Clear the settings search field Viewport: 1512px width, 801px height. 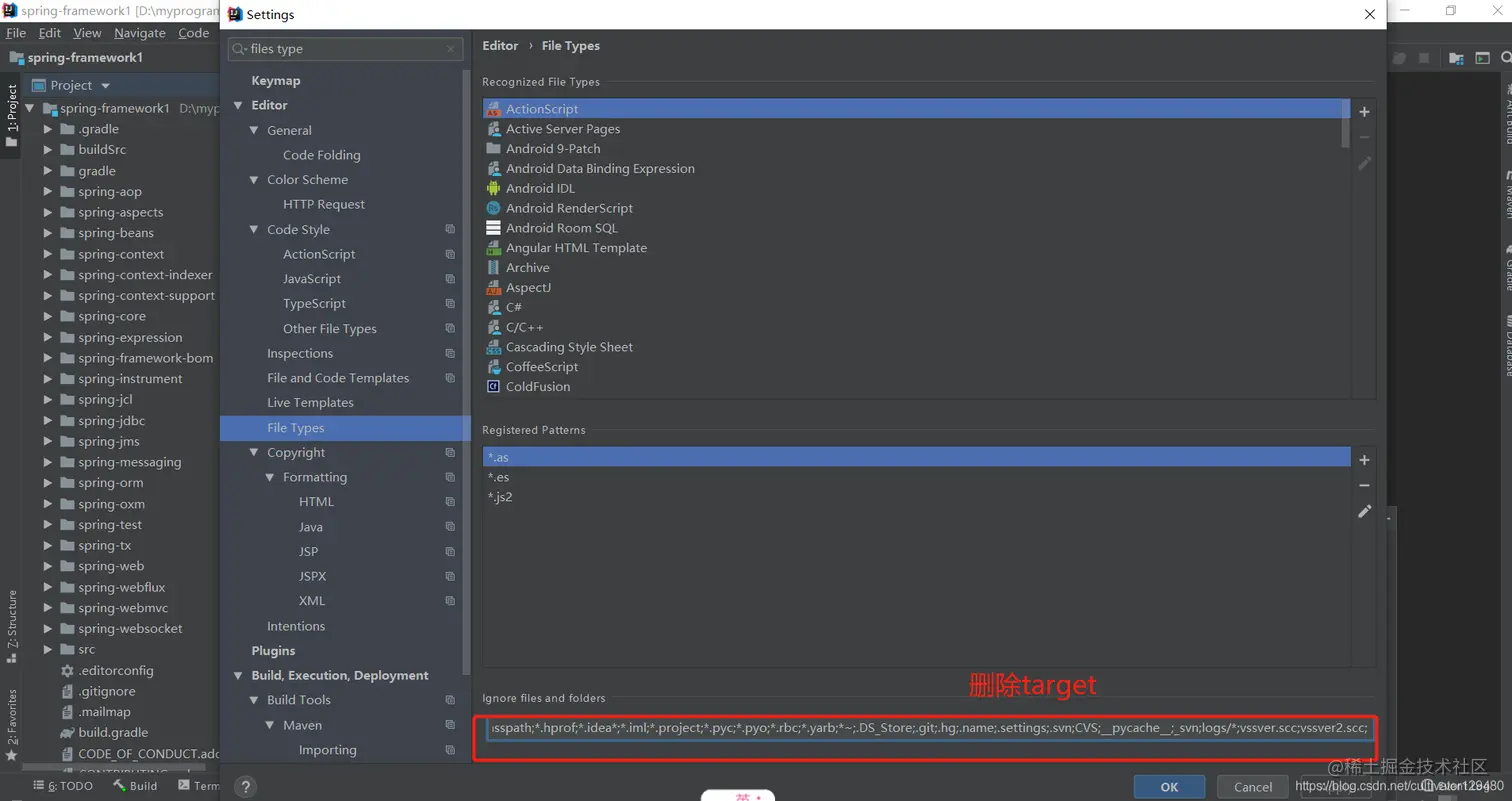pyautogui.click(x=450, y=49)
